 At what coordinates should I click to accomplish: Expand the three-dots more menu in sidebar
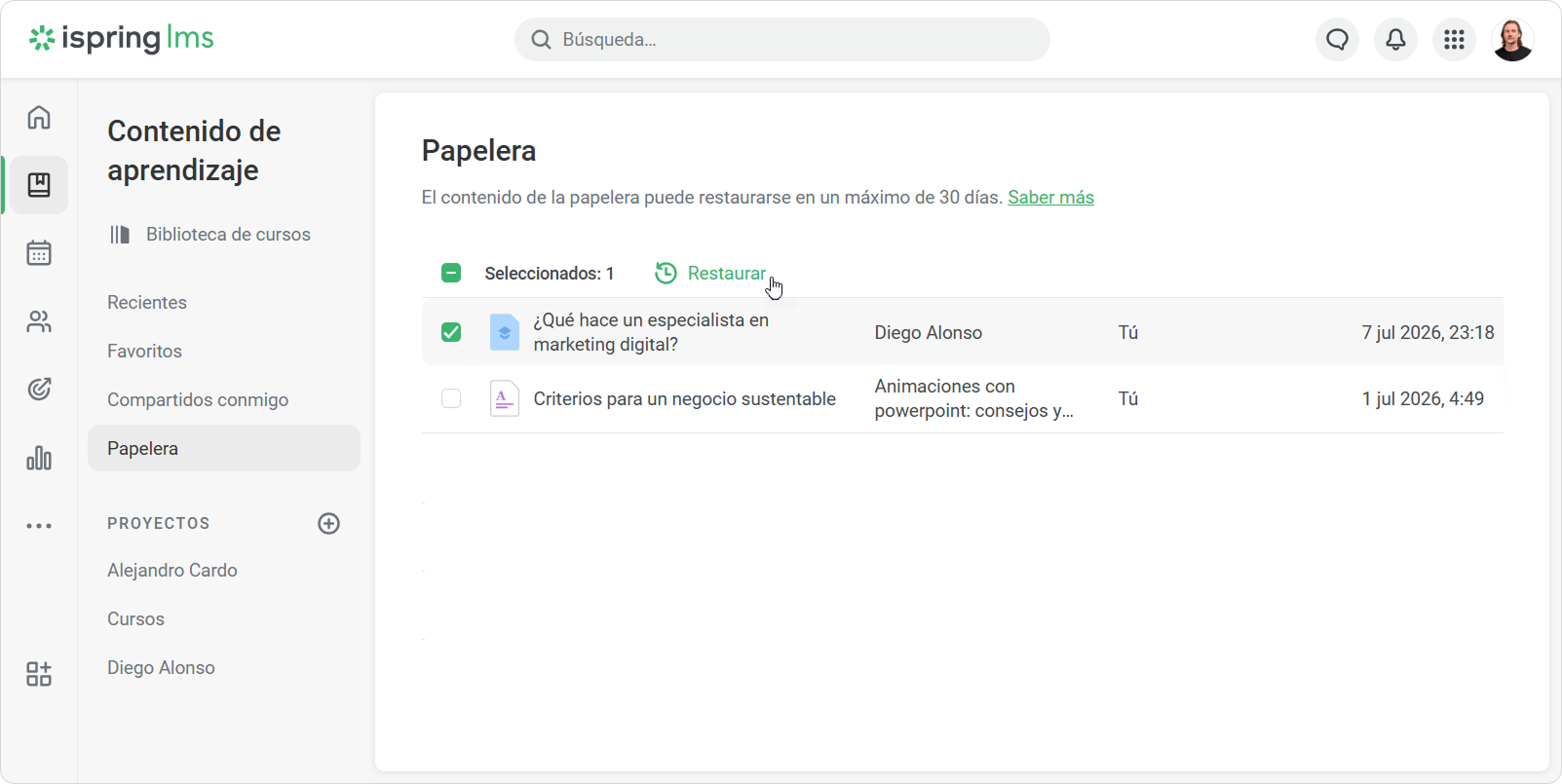39,526
